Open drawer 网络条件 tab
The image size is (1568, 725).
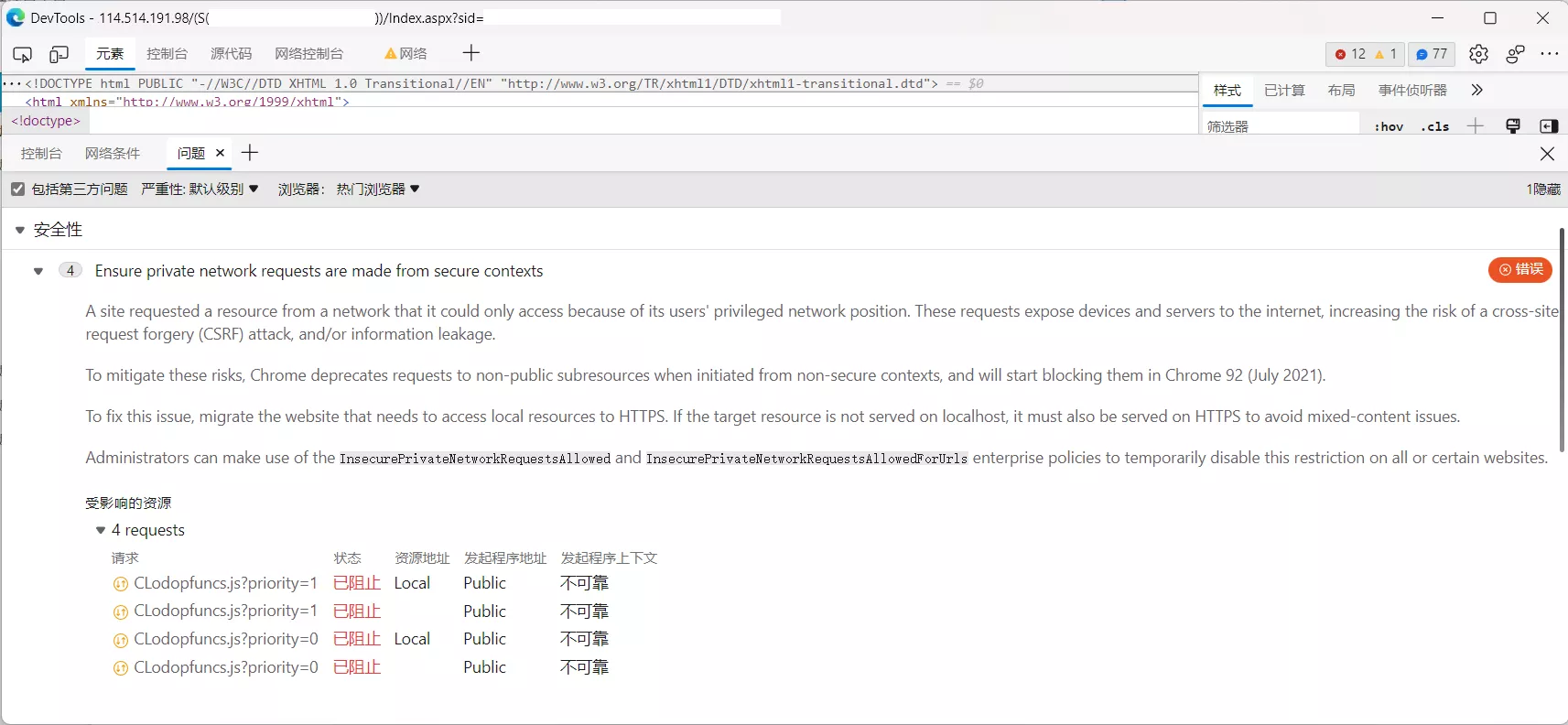113,153
